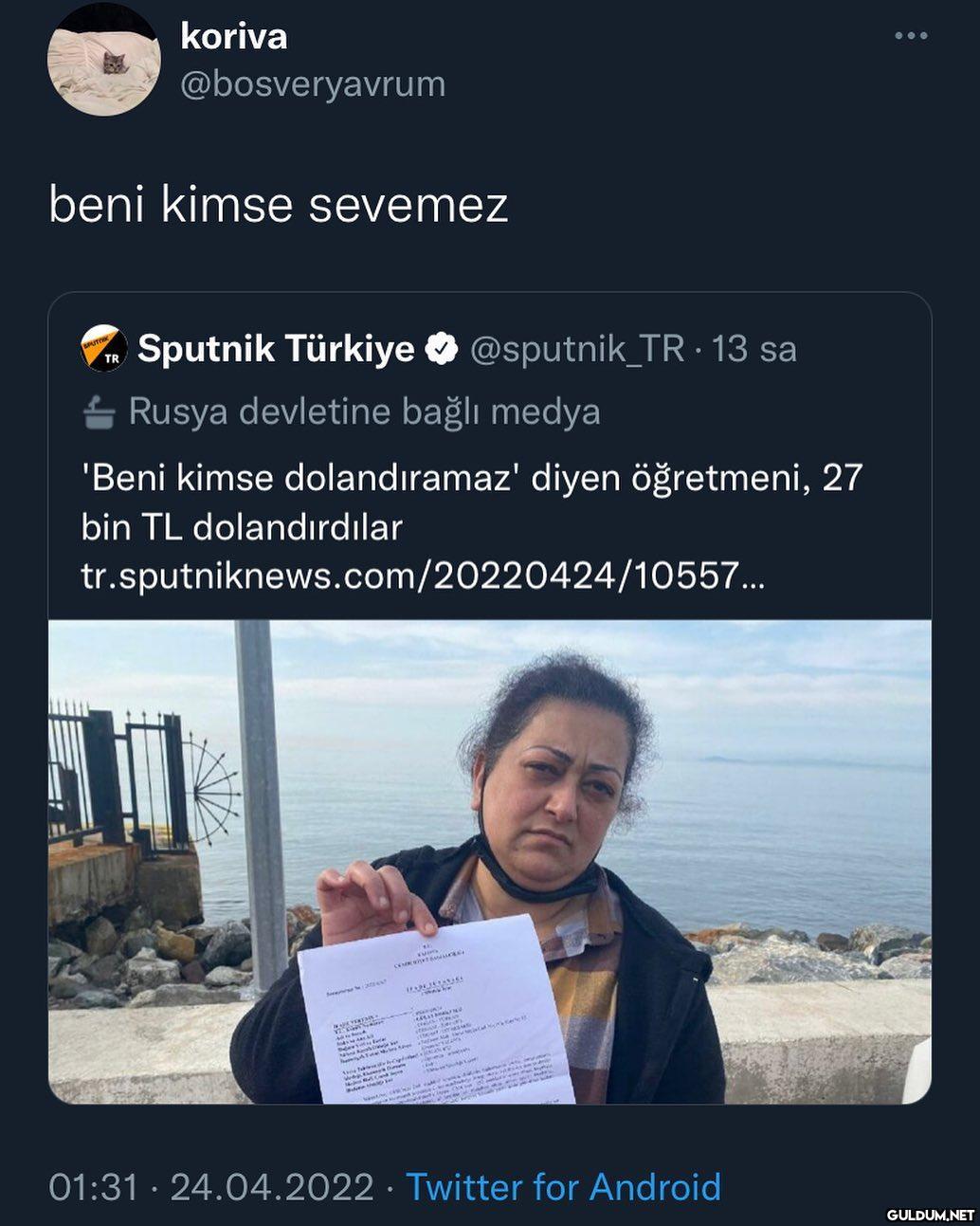
Task: Open the quoted tweet headline text
Action: (472, 502)
